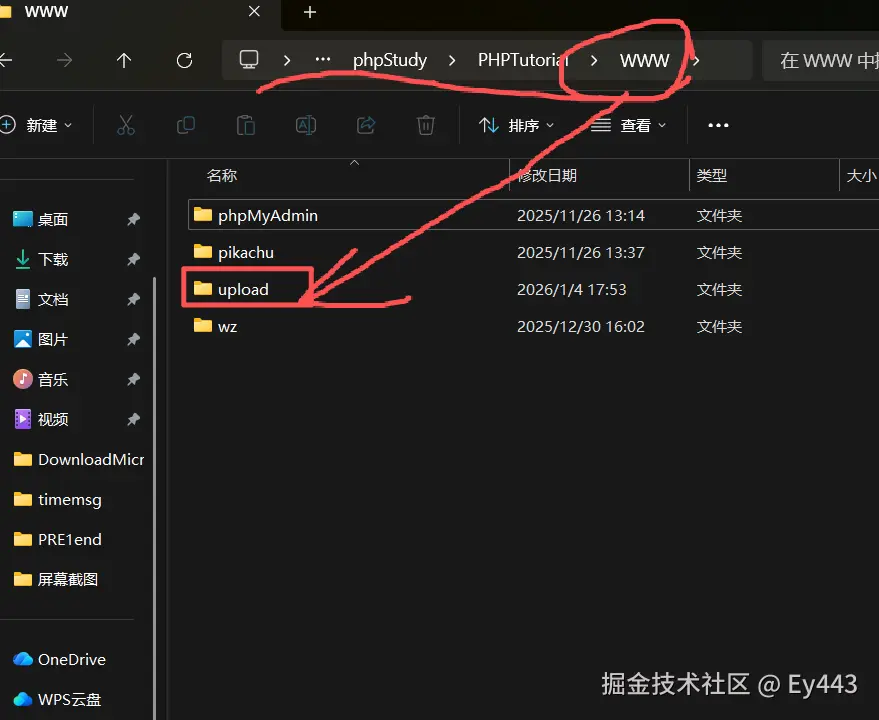Expand chevron after WWW breadcrumb

(696, 60)
